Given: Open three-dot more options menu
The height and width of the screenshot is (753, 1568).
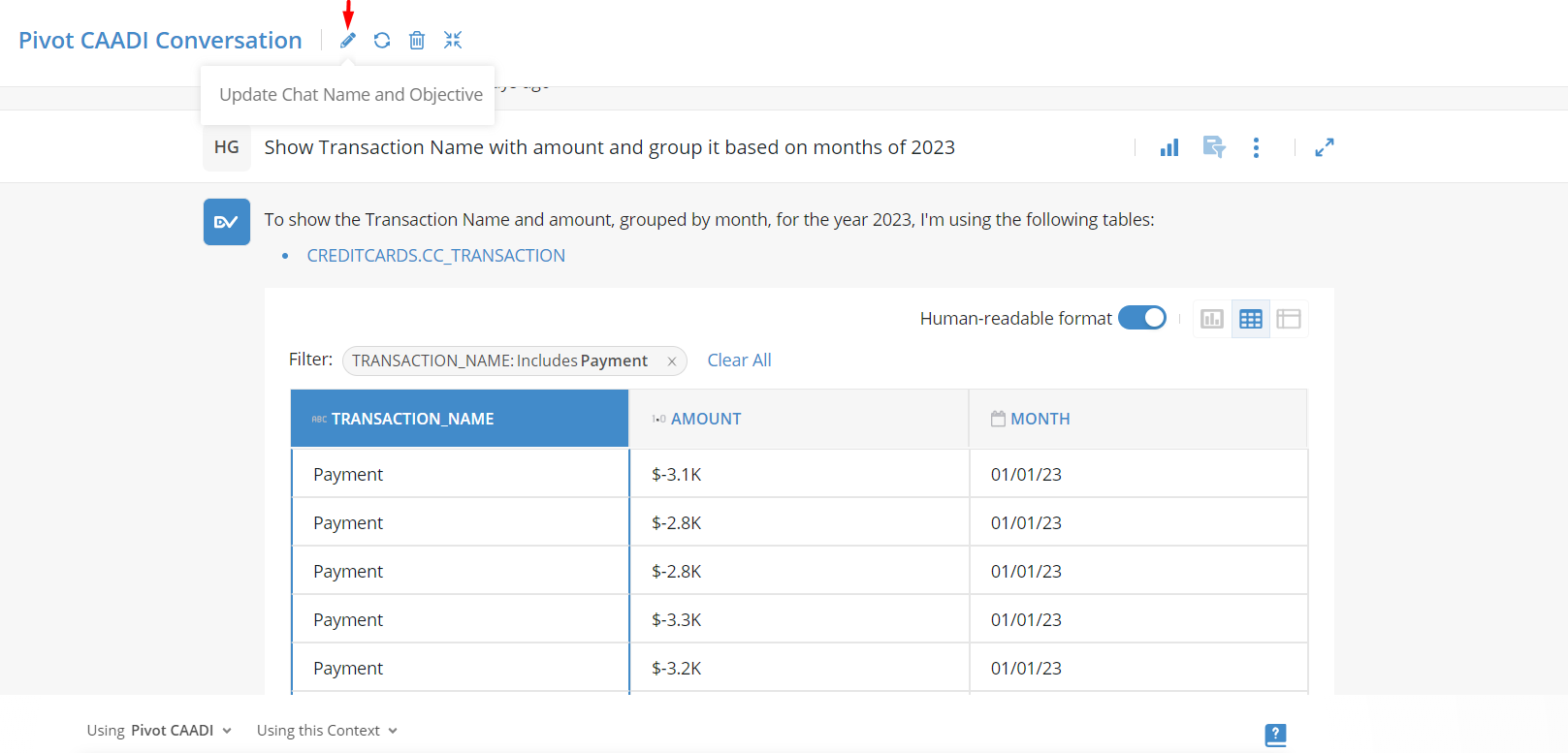Looking at the screenshot, I should click(x=1256, y=147).
